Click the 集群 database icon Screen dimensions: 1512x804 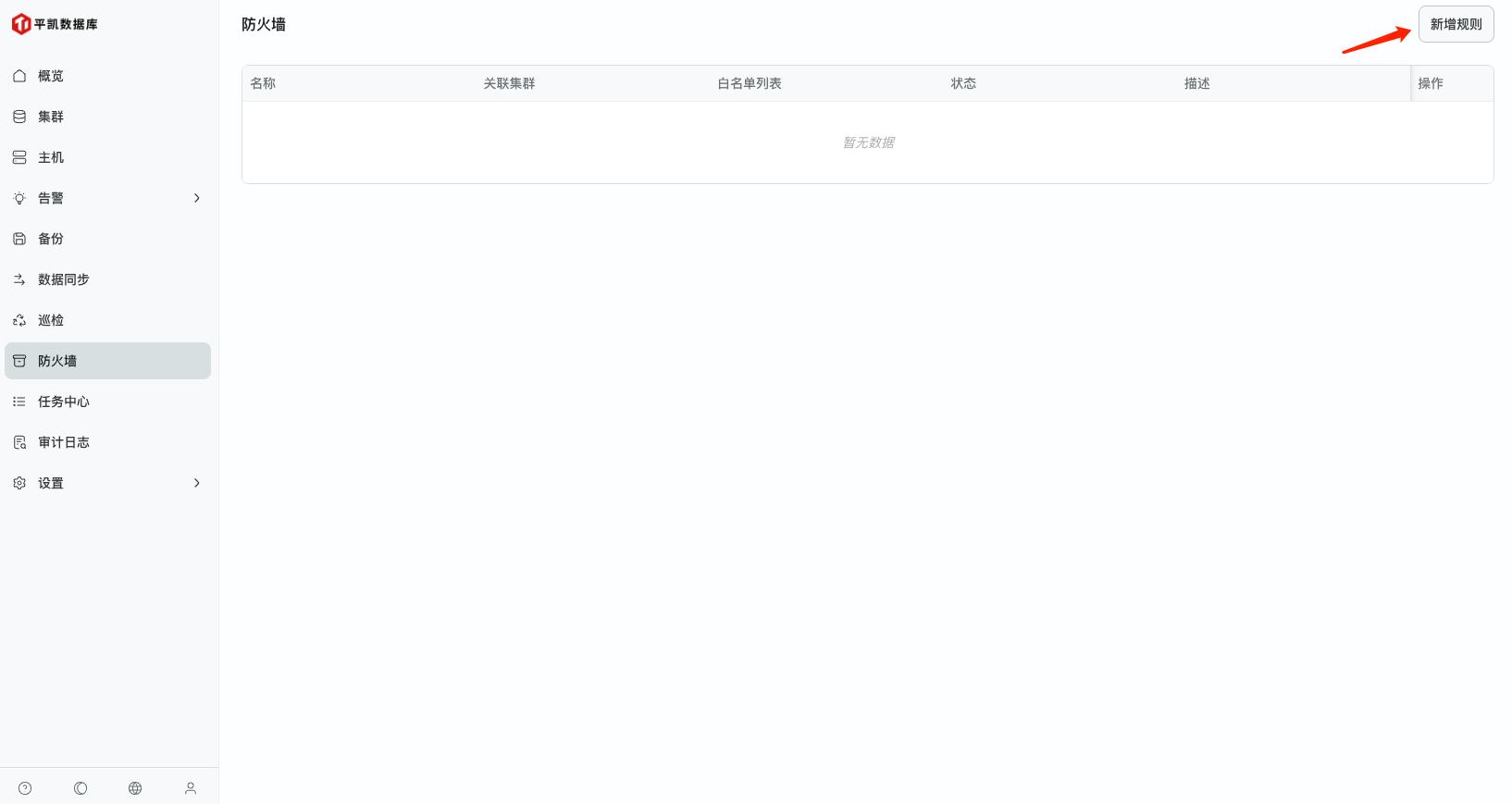click(19, 117)
